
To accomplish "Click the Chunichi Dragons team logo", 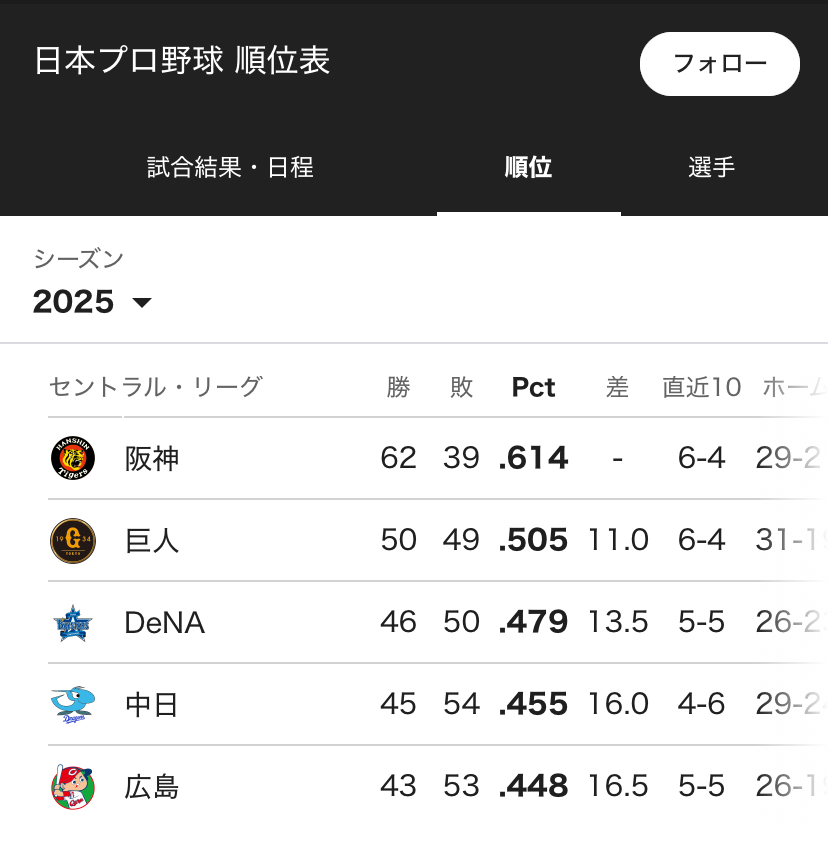I will click(73, 705).
